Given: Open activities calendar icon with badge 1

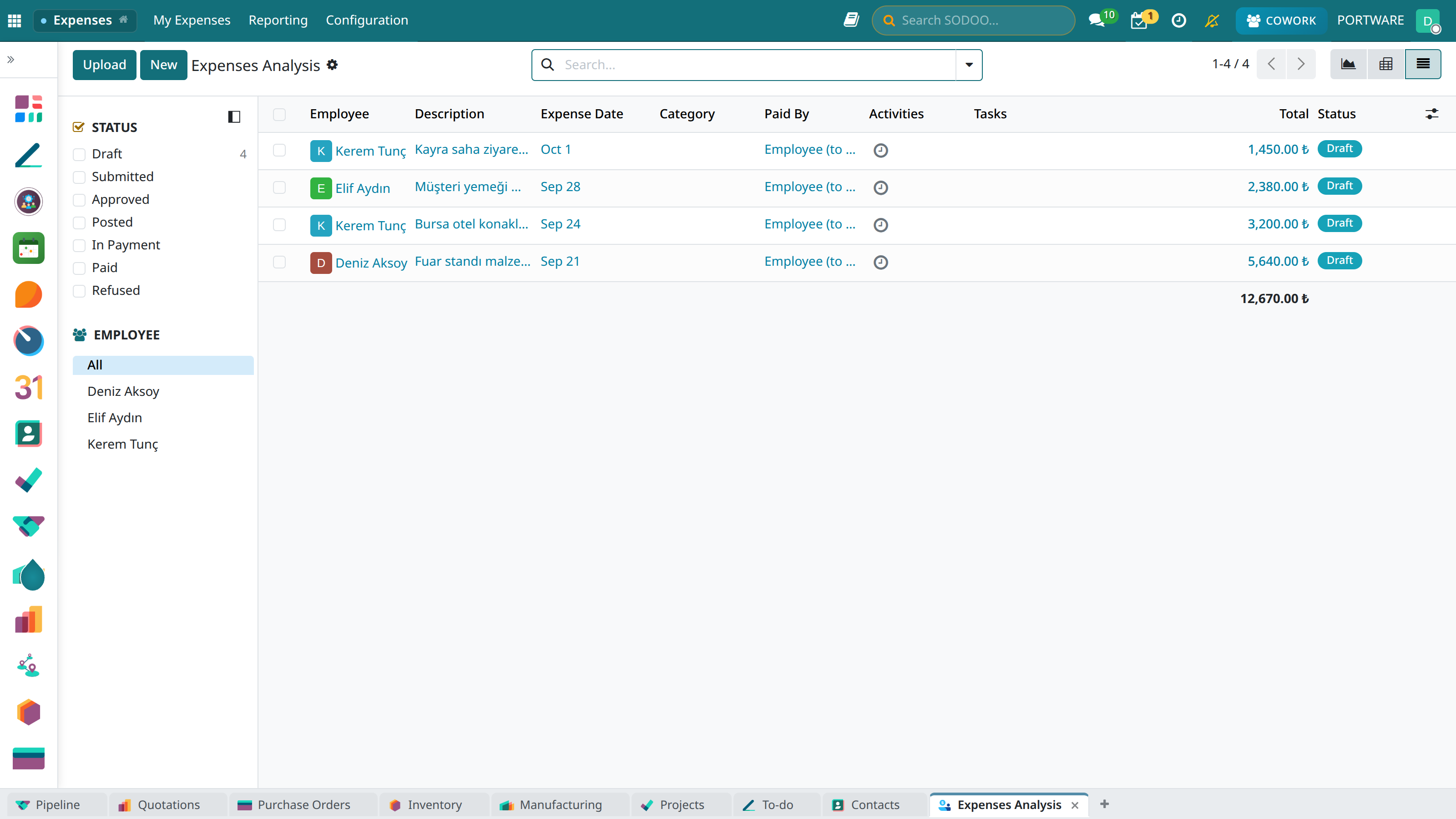Looking at the screenshot, I should tap(1139, 21).
